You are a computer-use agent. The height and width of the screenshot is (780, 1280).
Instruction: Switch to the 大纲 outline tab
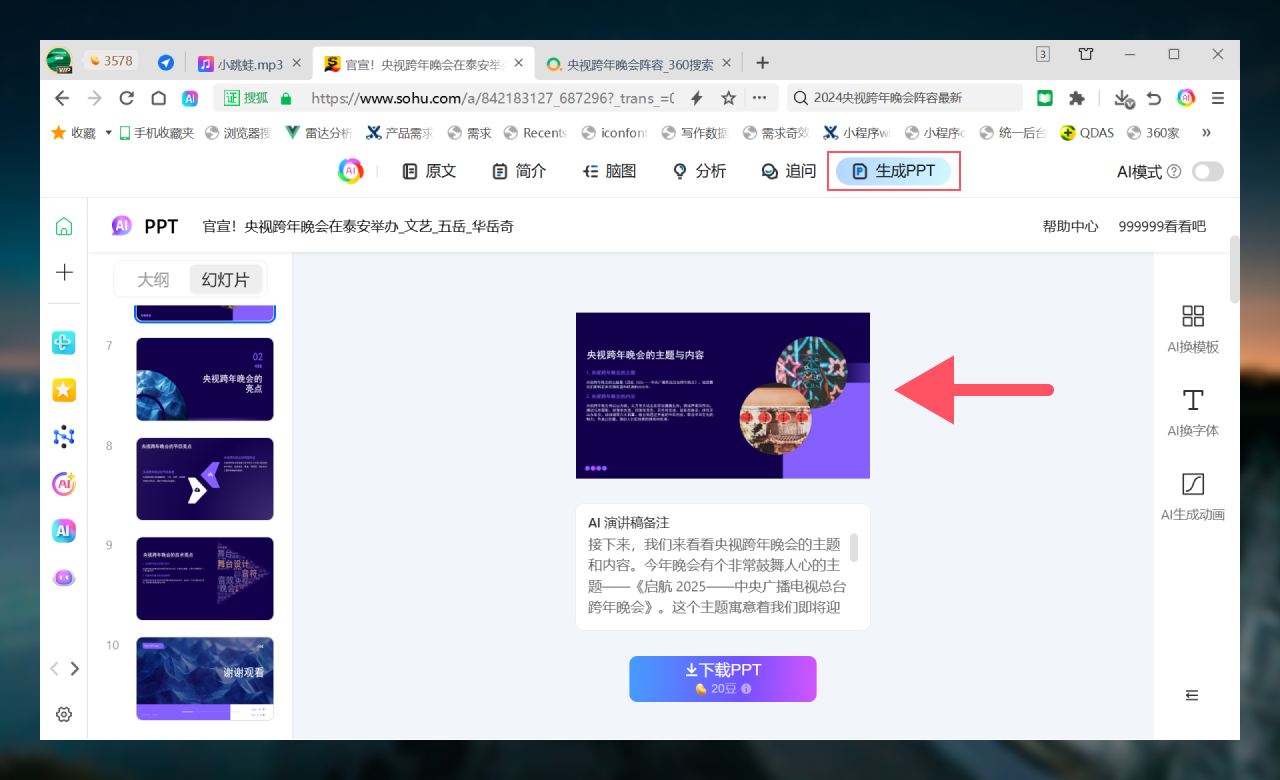click(153, 280)
